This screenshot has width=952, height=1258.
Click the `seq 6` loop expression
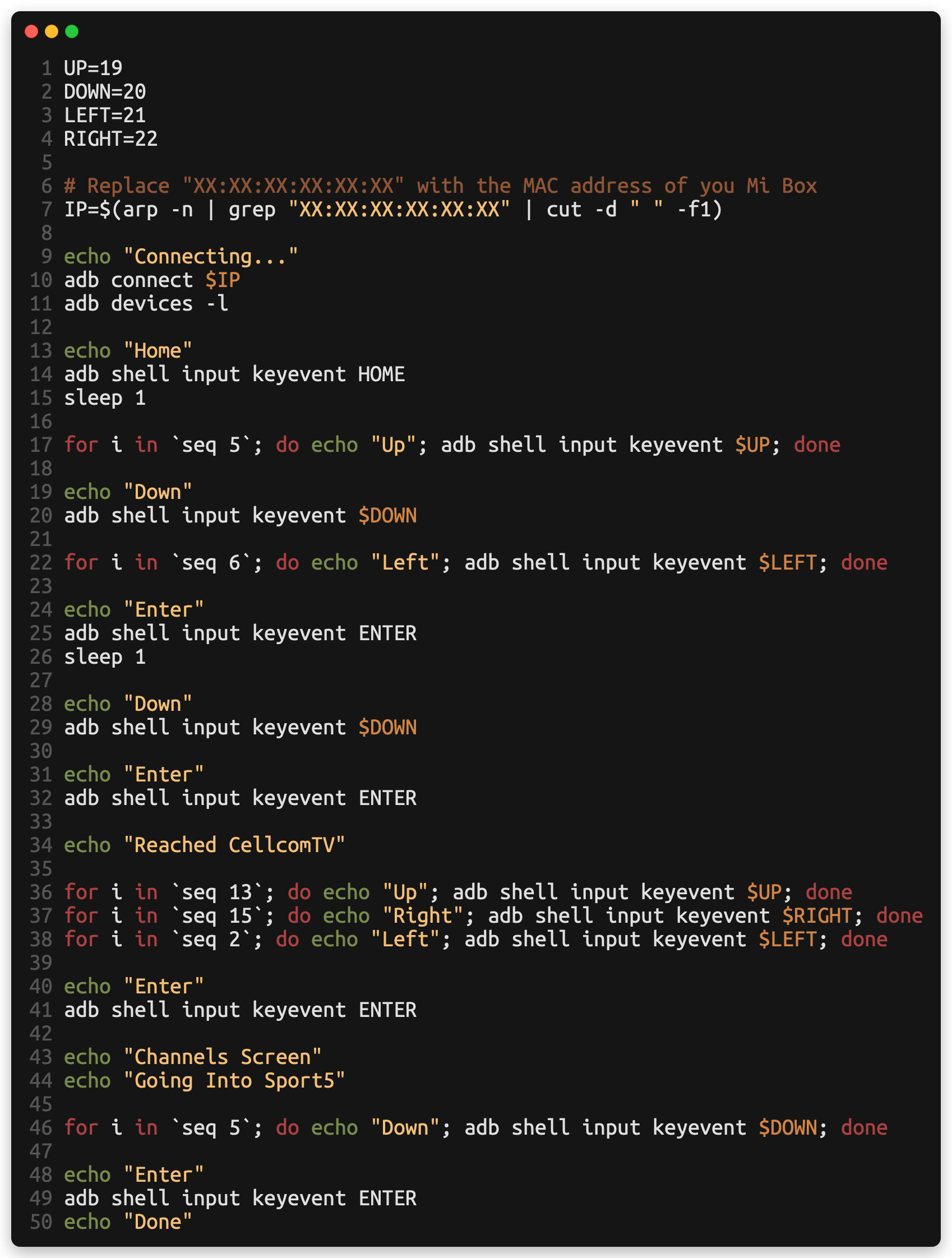pyautogui.click(x=211, y=562)
